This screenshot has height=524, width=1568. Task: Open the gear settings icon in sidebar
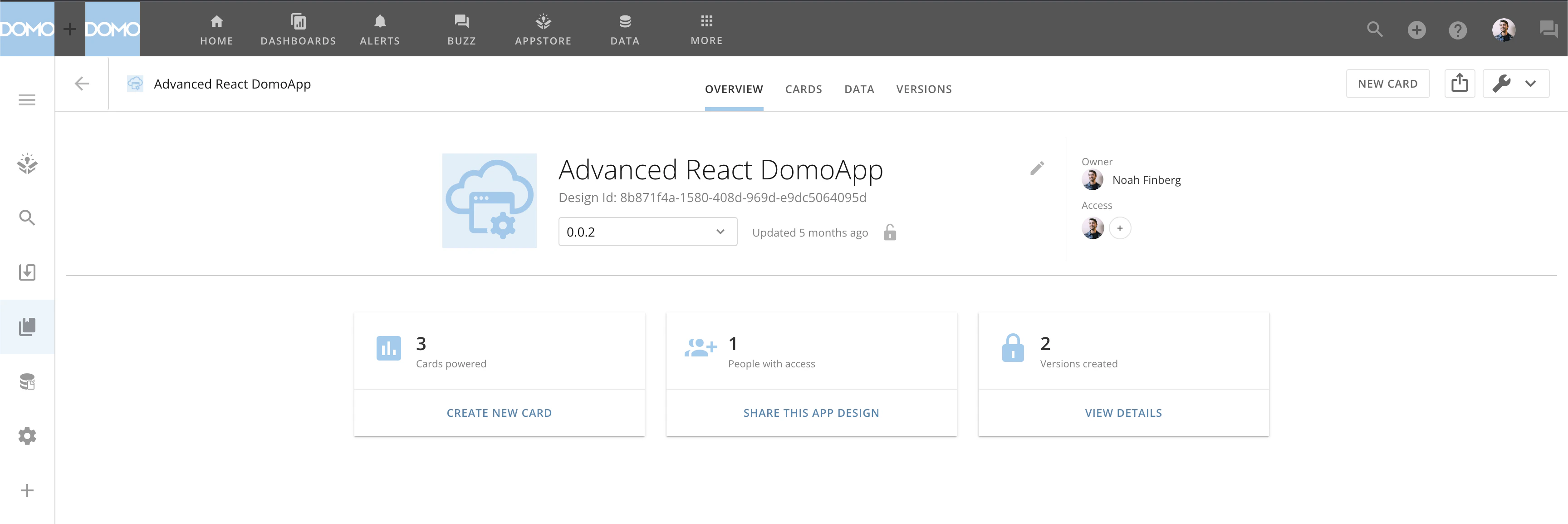pyautogui.click(x=27, y=435)
